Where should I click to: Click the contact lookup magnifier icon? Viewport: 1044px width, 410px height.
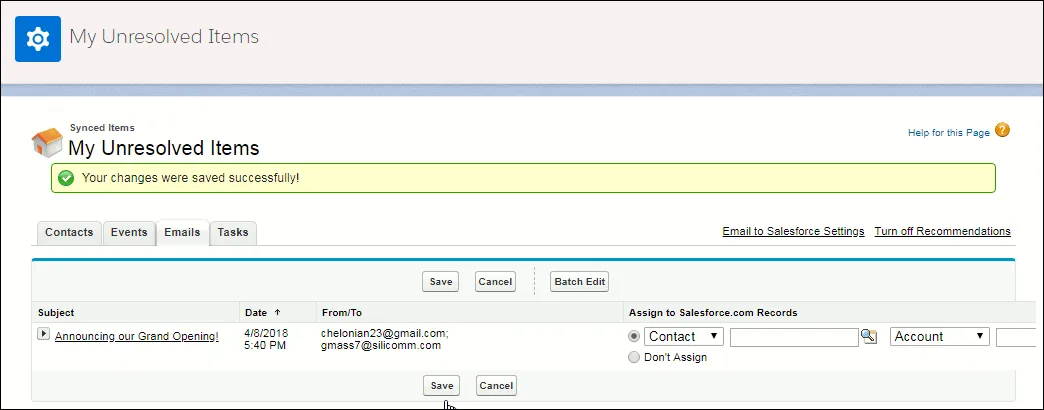(x=869, y=336)
